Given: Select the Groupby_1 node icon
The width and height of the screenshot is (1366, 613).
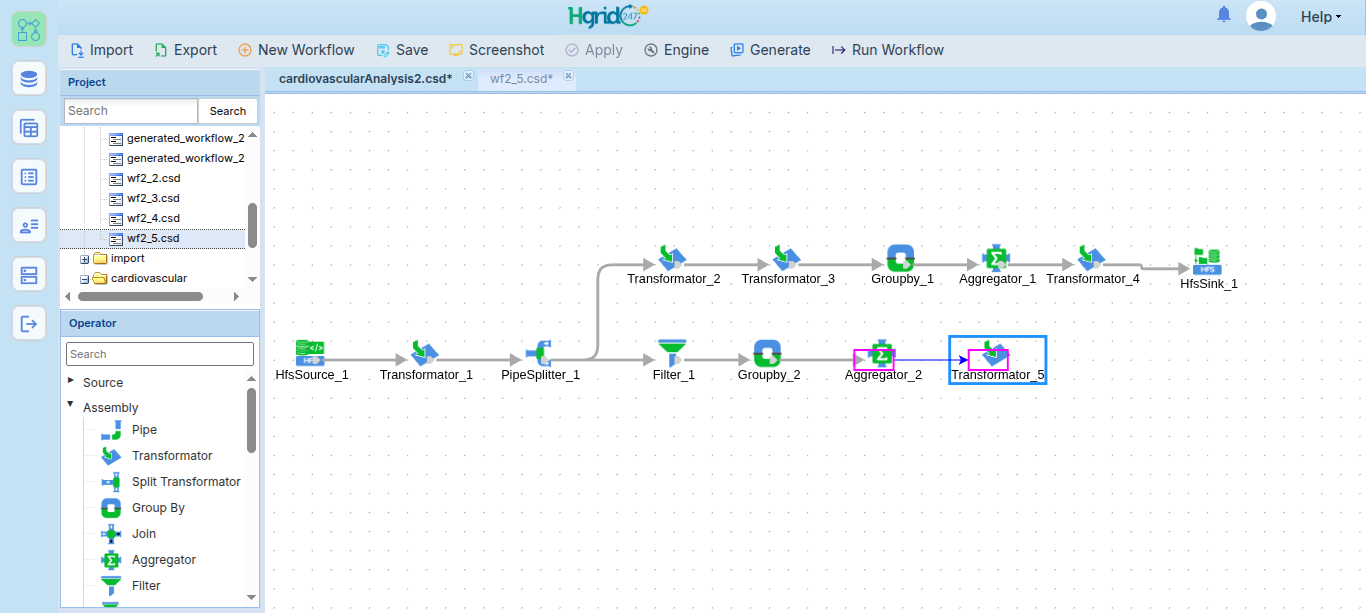Looking at the screenshot, I should 901,257.
